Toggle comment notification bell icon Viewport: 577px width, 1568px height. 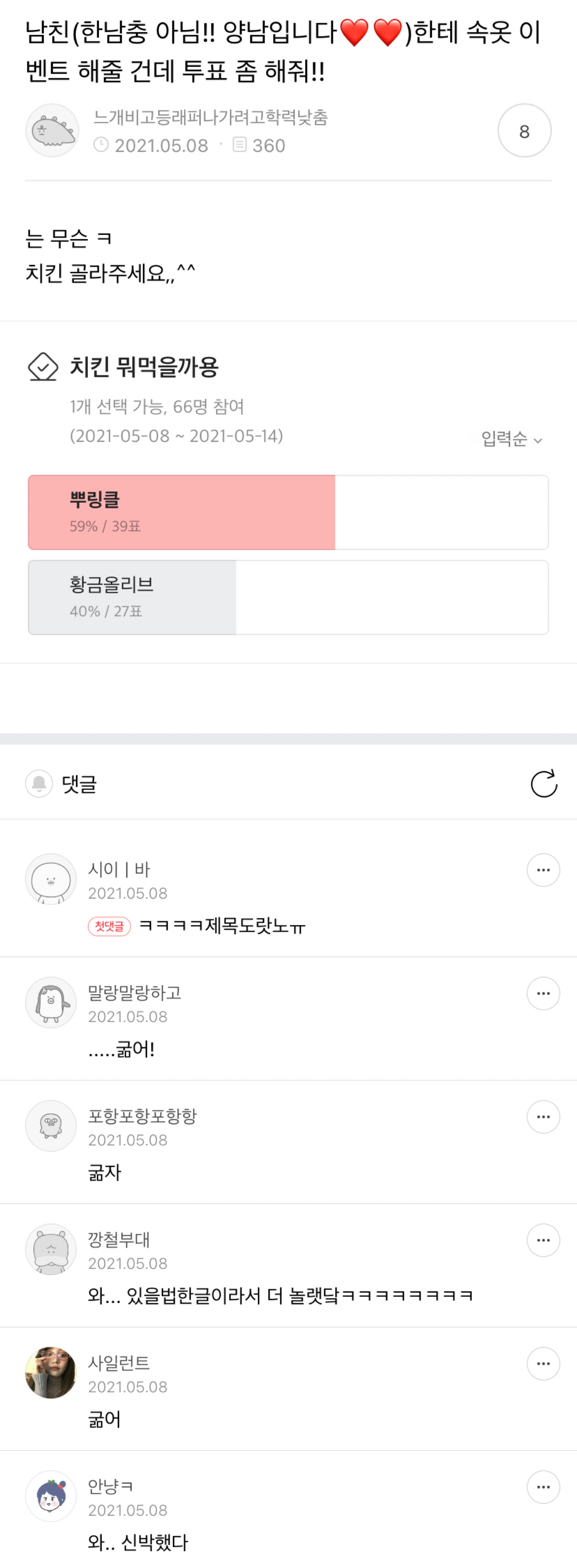[39, 783]
